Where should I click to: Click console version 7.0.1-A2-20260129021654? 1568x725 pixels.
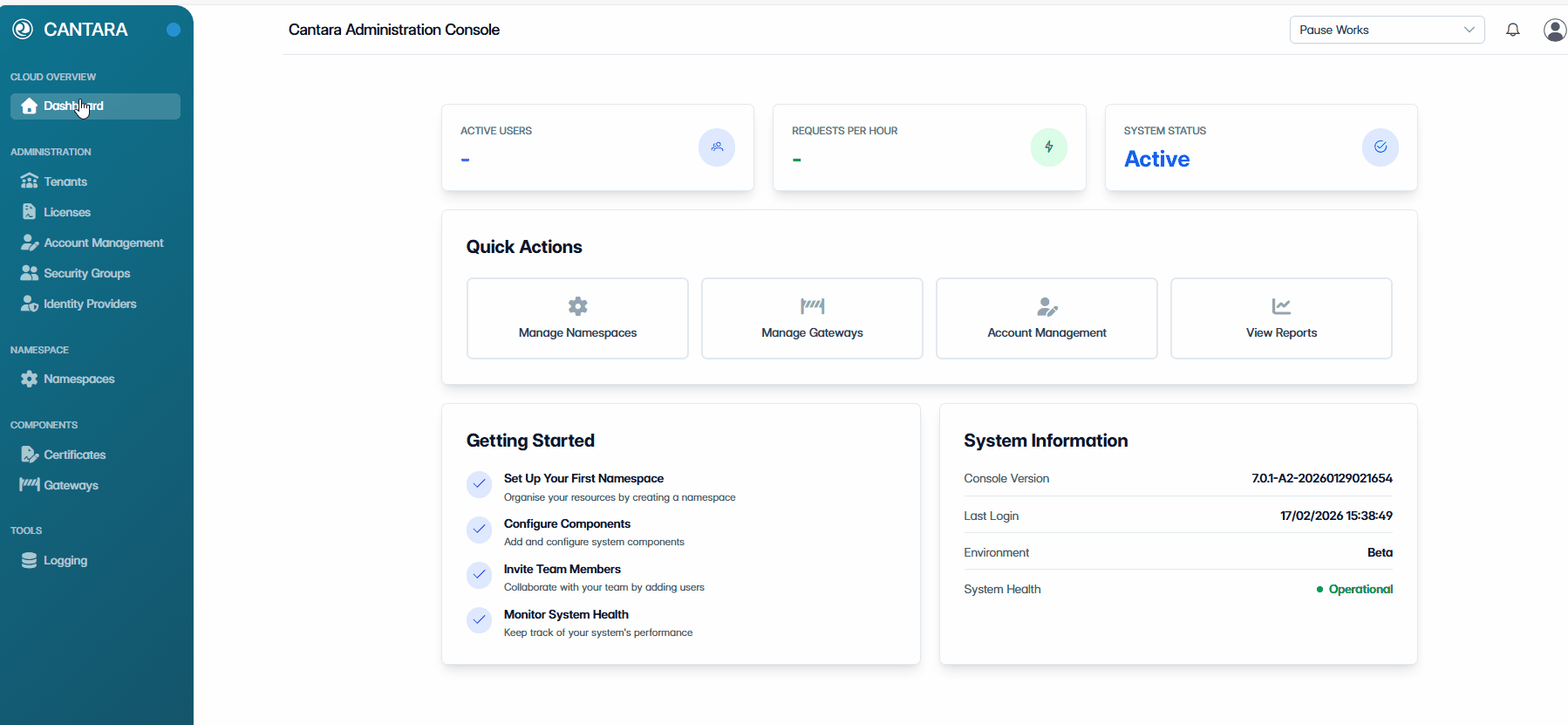coord(1322,478)
